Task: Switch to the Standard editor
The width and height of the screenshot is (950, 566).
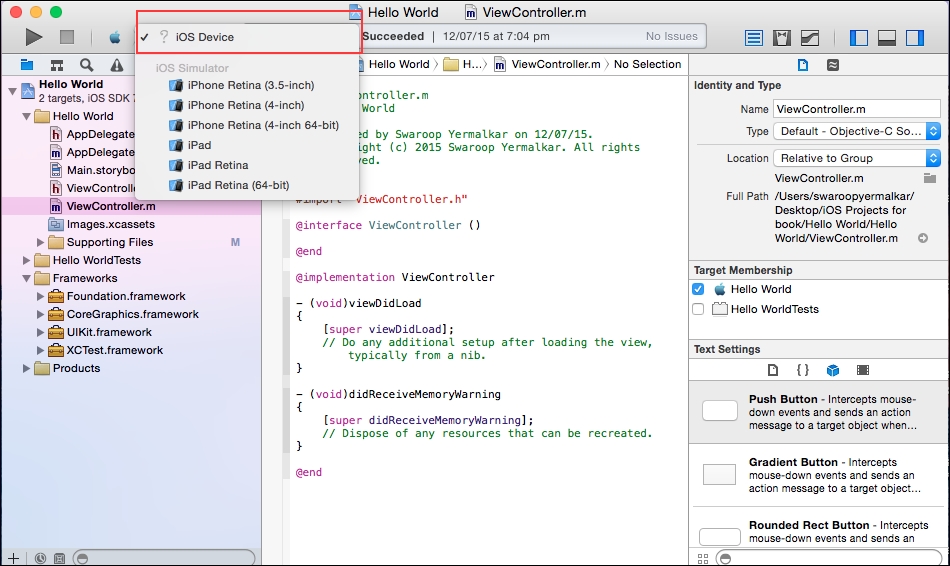Action: coord(754,38)
